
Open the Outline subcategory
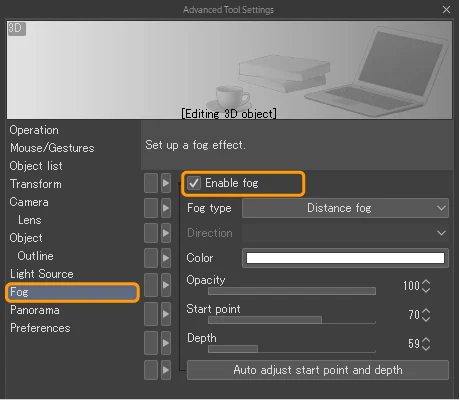(x=35, y=256)
